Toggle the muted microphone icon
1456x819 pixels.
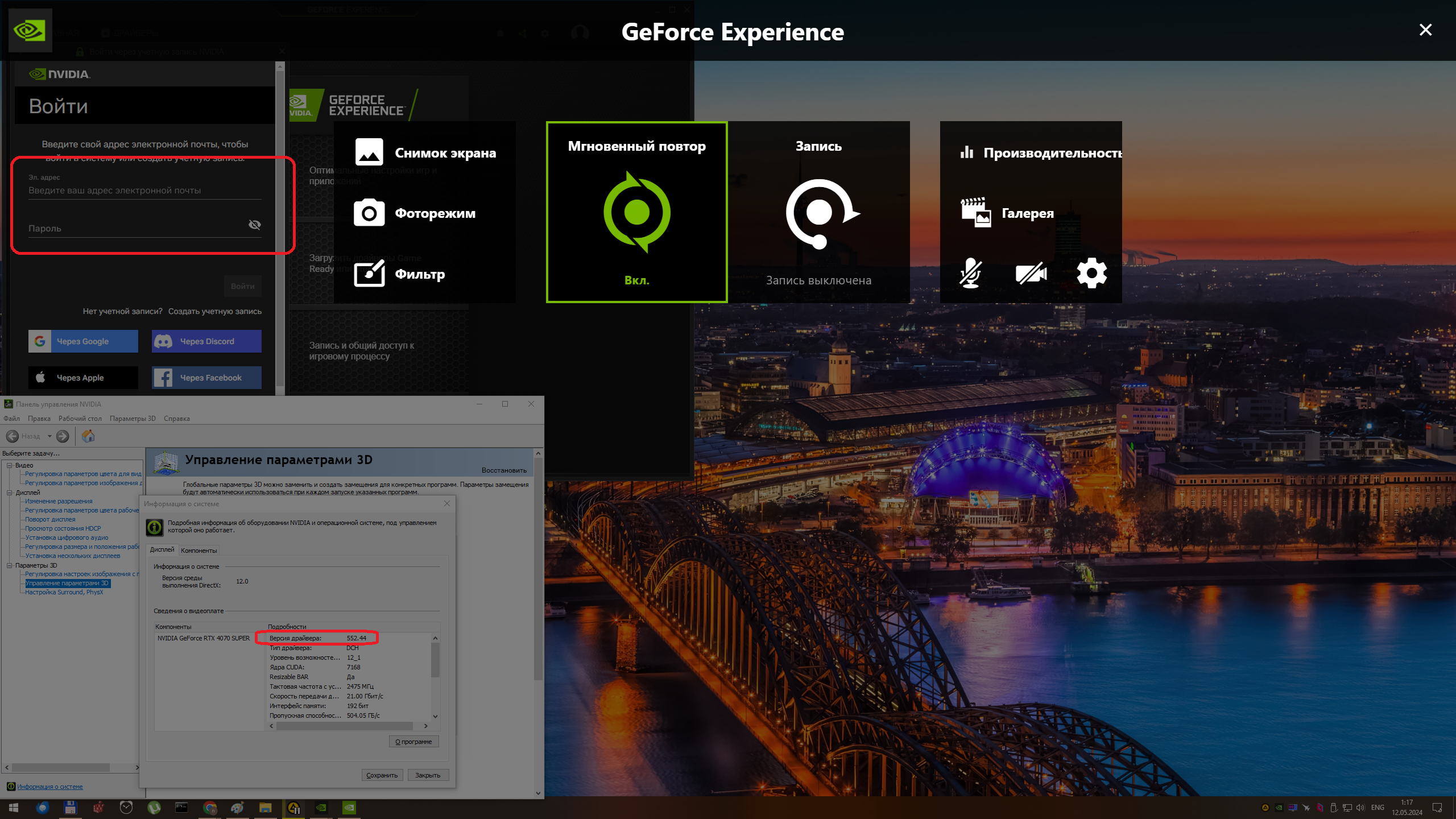tap(970, 274)
